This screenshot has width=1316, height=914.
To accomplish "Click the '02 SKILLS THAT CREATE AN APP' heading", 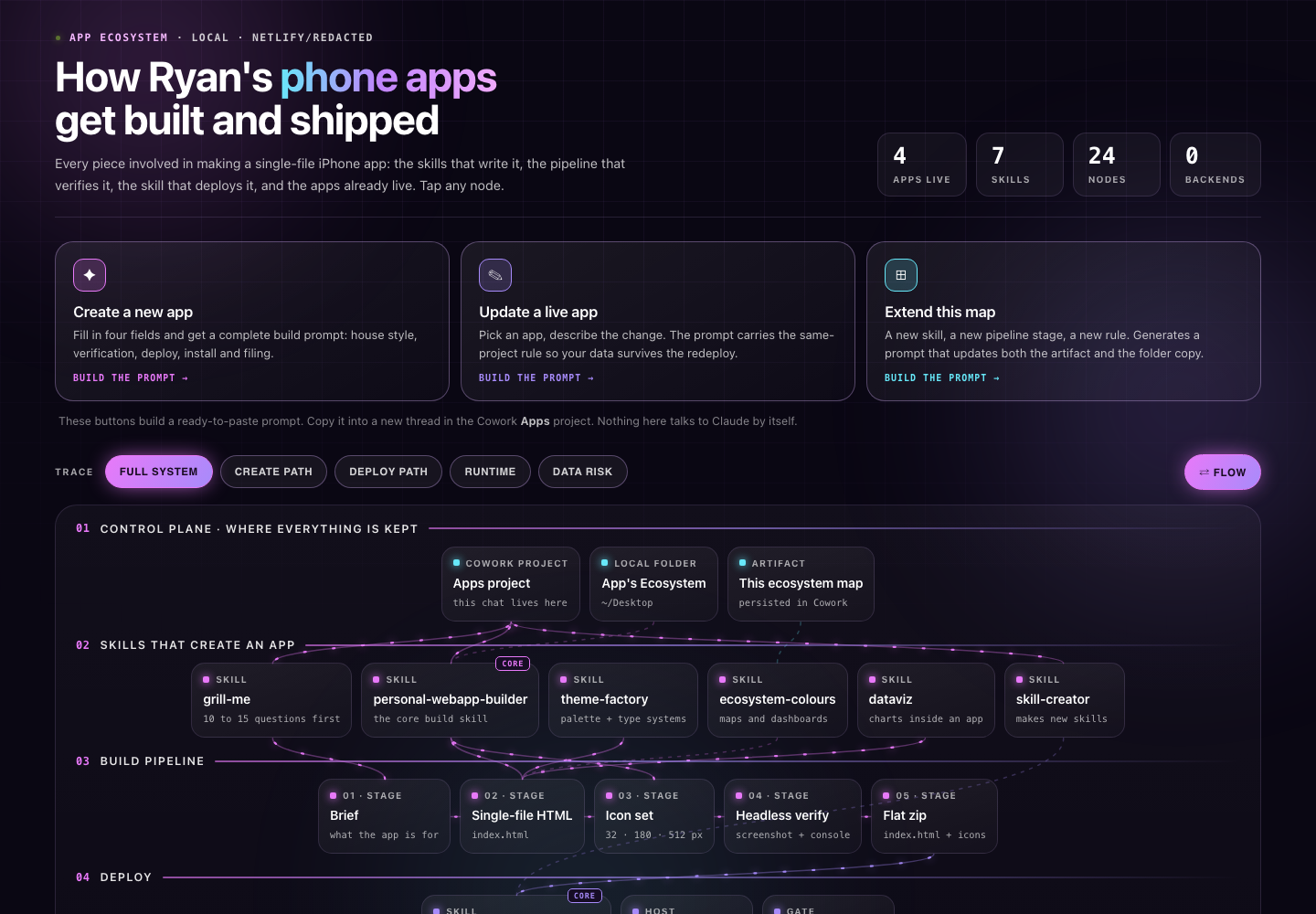I will pos(186,644).
